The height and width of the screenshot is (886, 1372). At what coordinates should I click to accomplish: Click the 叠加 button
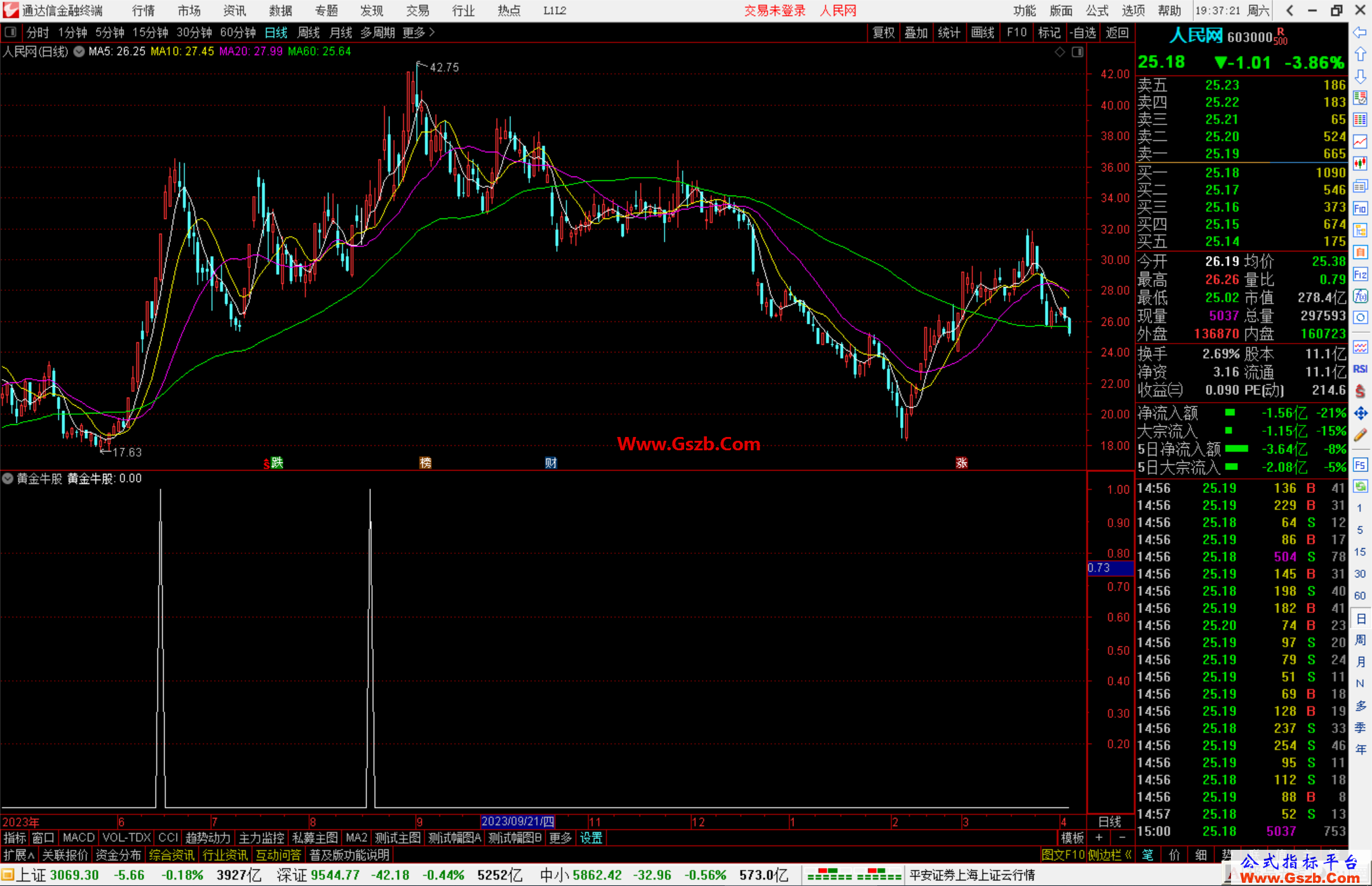916,32
